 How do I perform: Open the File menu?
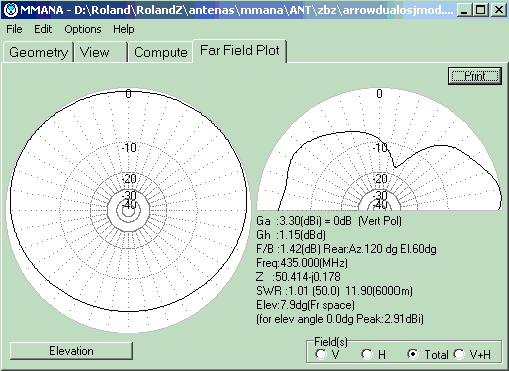(x=14, y=29)
